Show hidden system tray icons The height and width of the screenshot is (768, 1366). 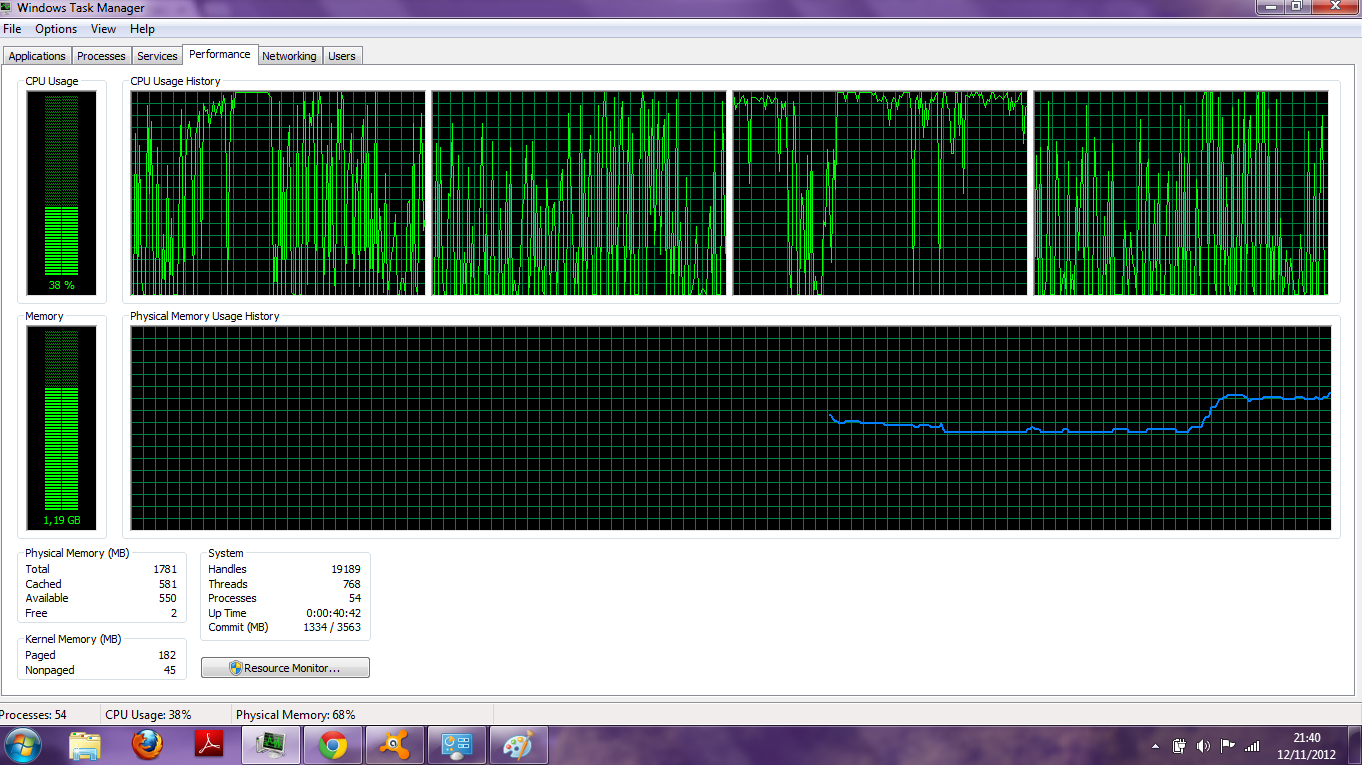point(1156,746)
